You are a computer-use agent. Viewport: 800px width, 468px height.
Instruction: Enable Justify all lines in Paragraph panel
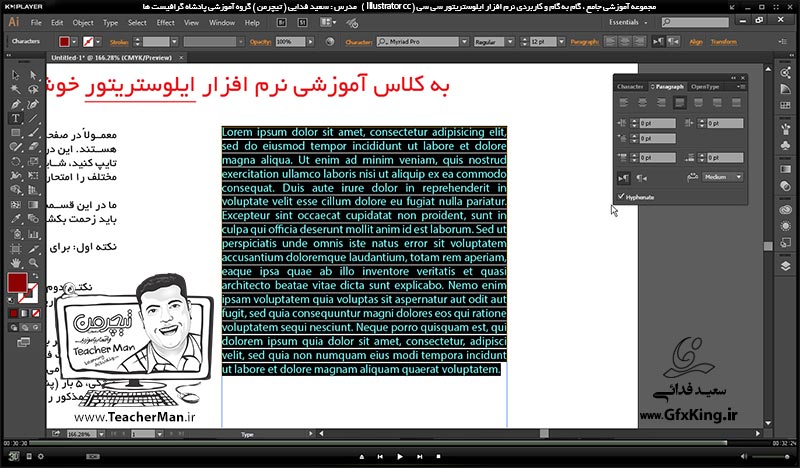coord(736,103)
